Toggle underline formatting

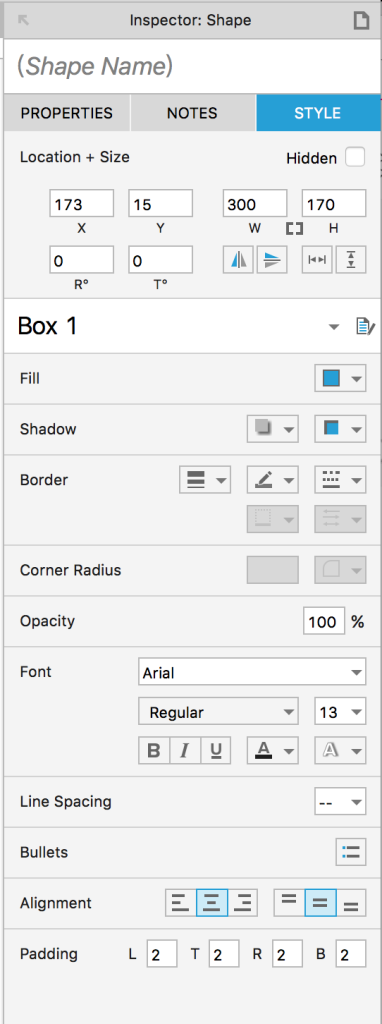coord(215,750)
